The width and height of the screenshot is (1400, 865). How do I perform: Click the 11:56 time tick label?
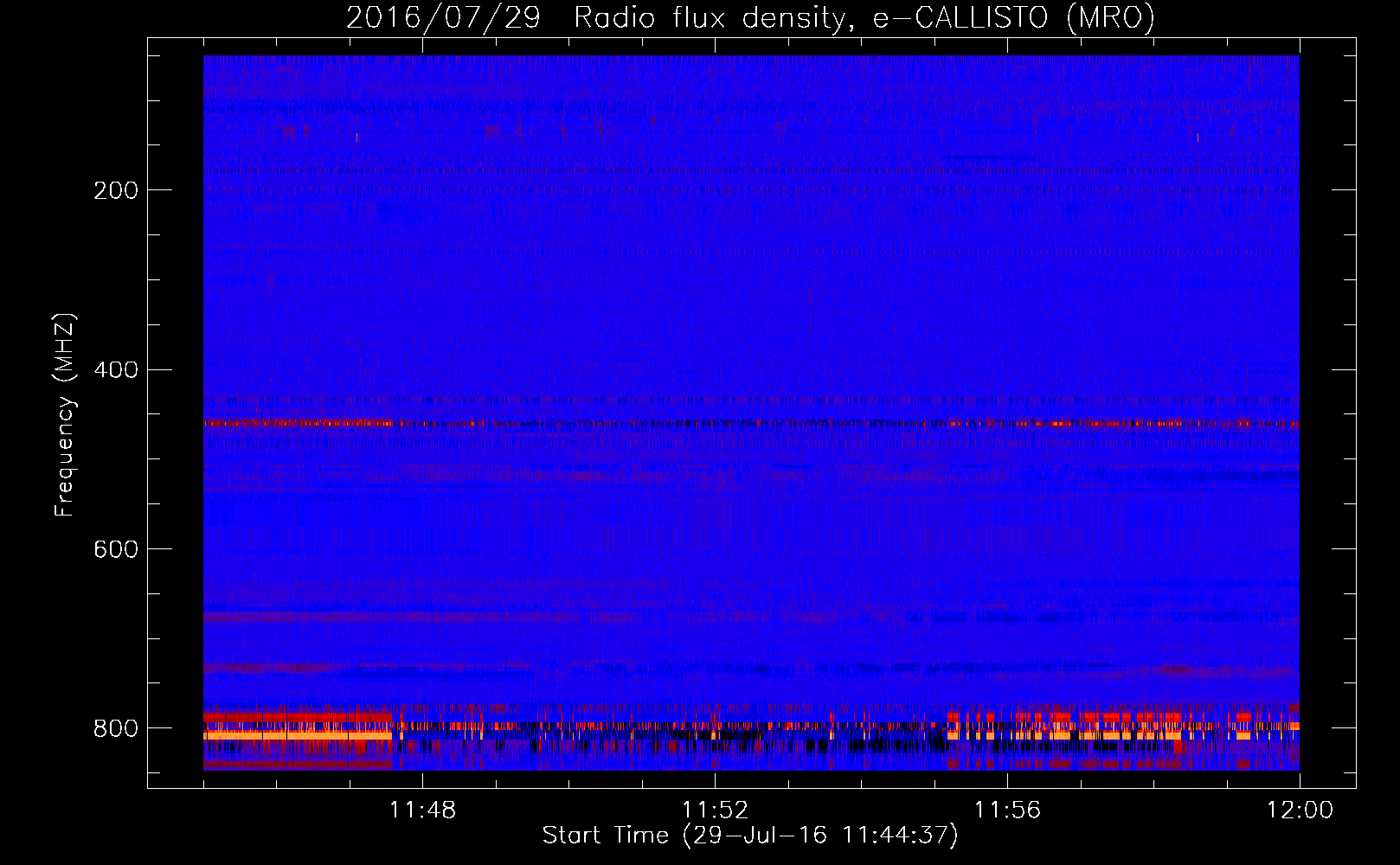click(x=1007, y=811)
